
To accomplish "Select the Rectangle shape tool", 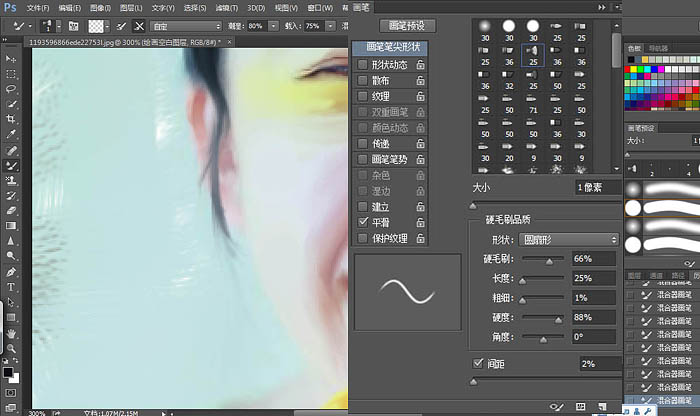I will tap(11, 317).
